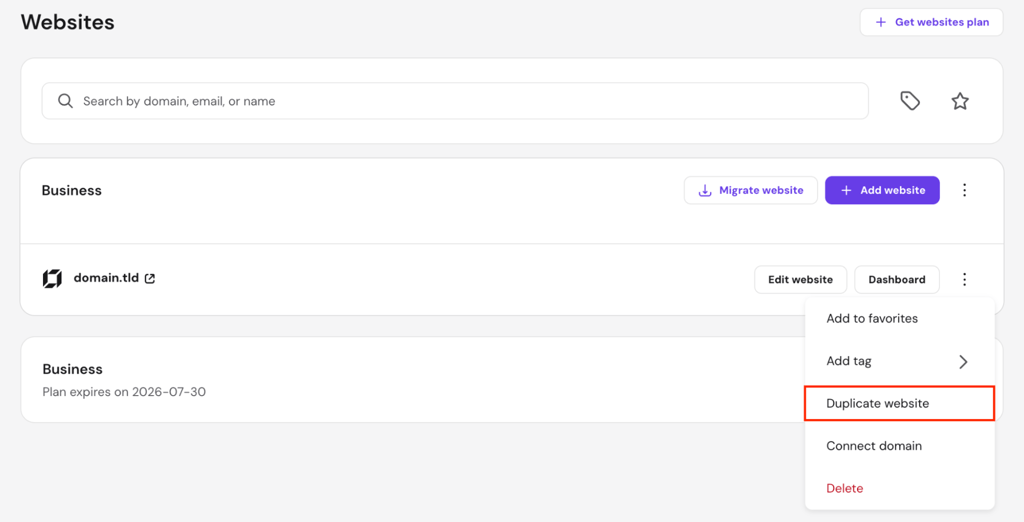Click the domain.tld website logo icon
This screenshot has width=1024, height=522.
pos(52,279)
